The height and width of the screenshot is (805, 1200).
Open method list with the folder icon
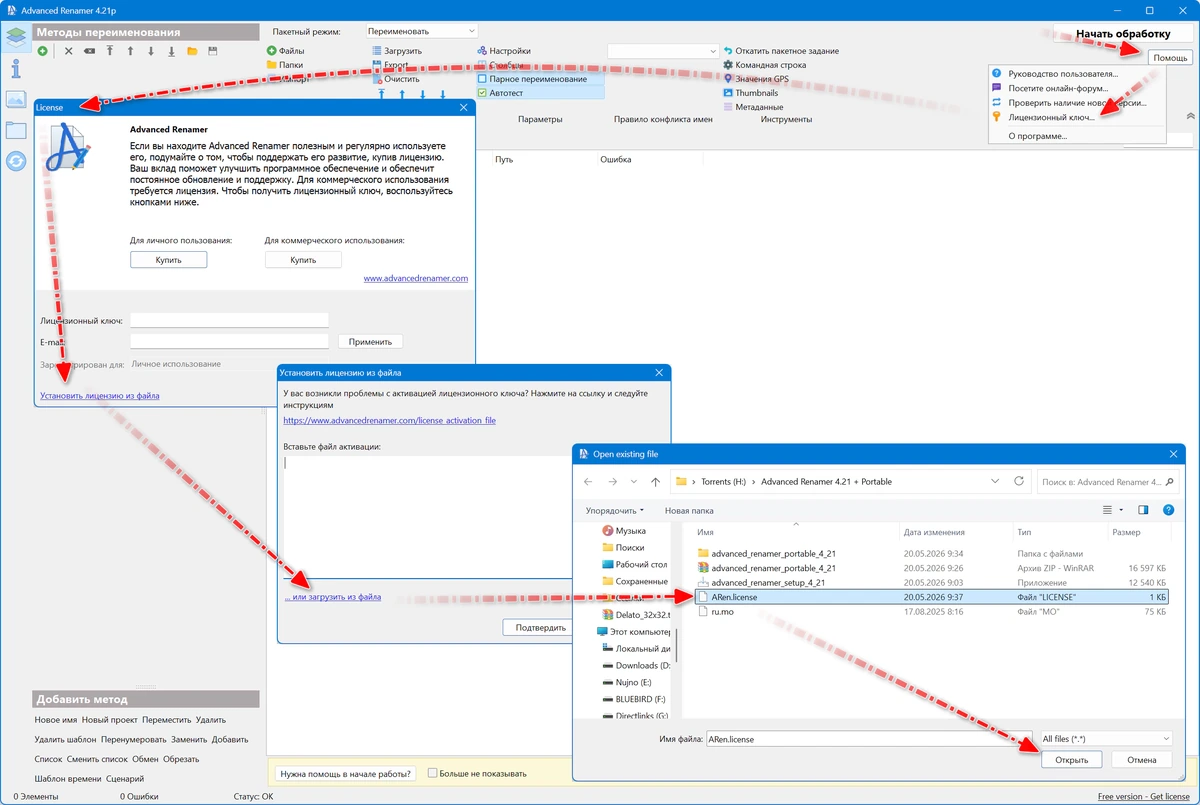[x=192, y=50]
